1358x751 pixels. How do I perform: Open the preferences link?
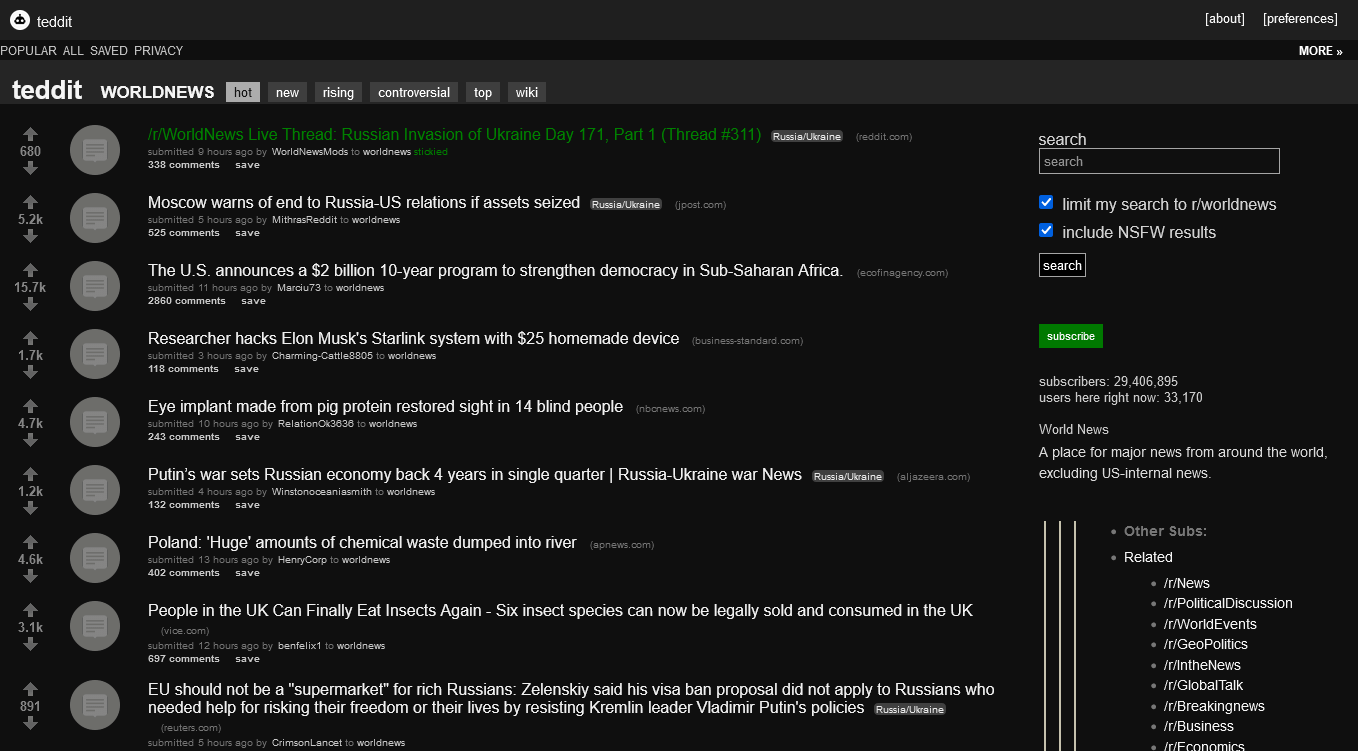point(1300,19)
